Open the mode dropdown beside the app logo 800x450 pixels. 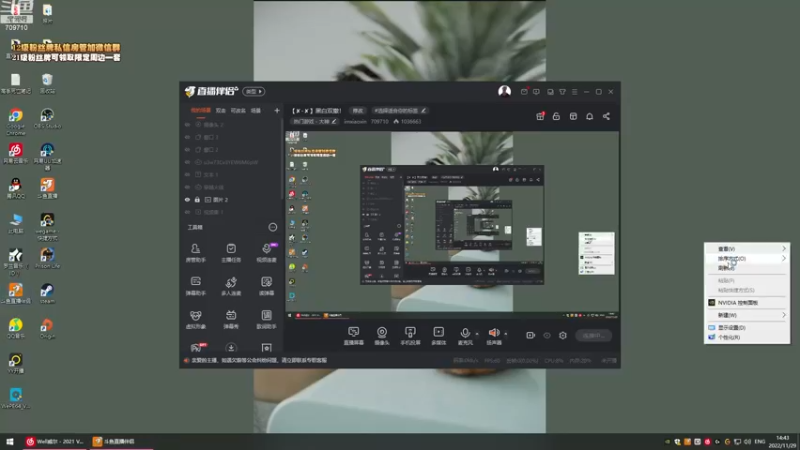coord(254,91)
